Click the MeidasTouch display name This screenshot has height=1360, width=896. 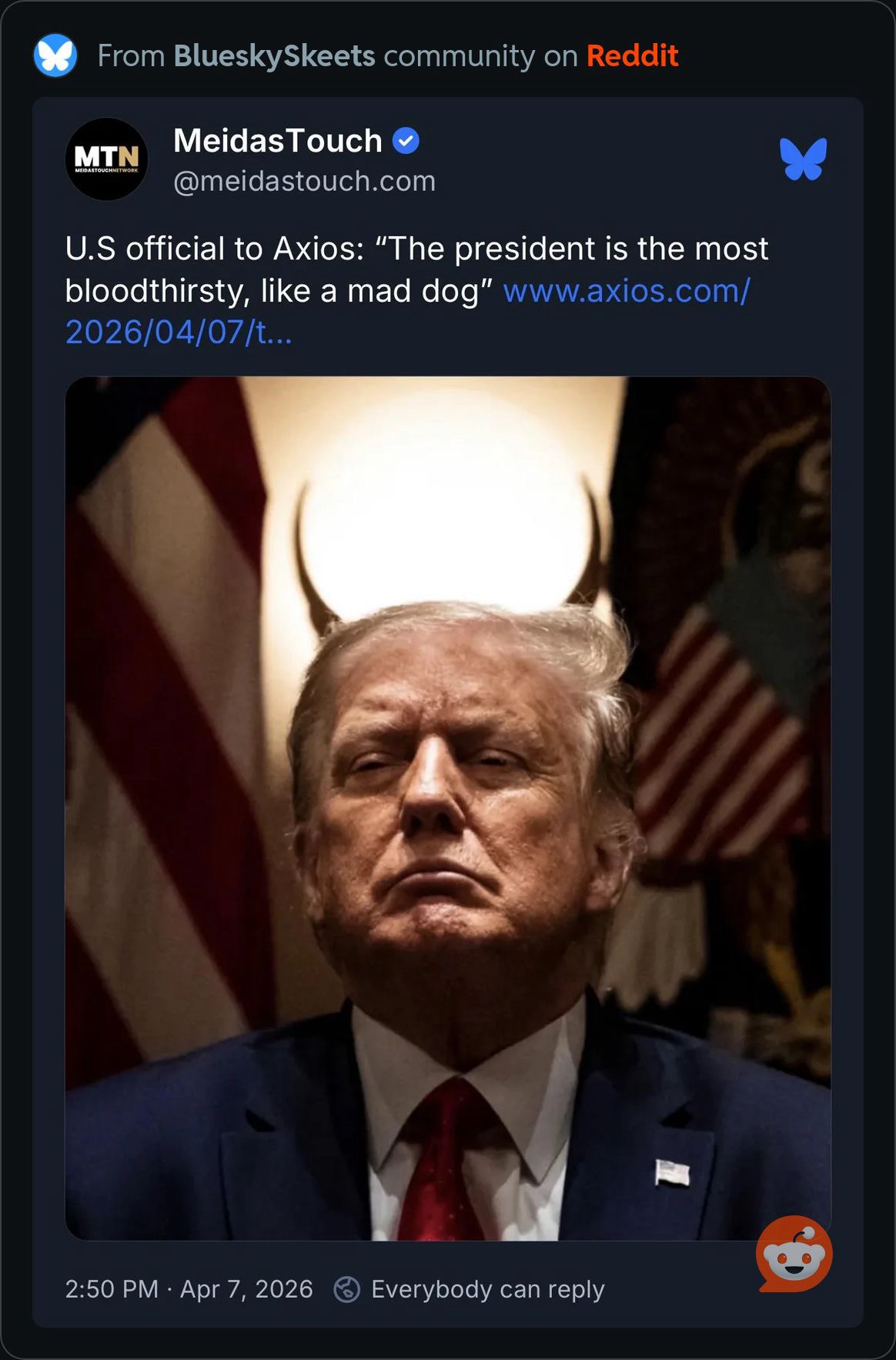pyautogui.click(x=278, y=141)
